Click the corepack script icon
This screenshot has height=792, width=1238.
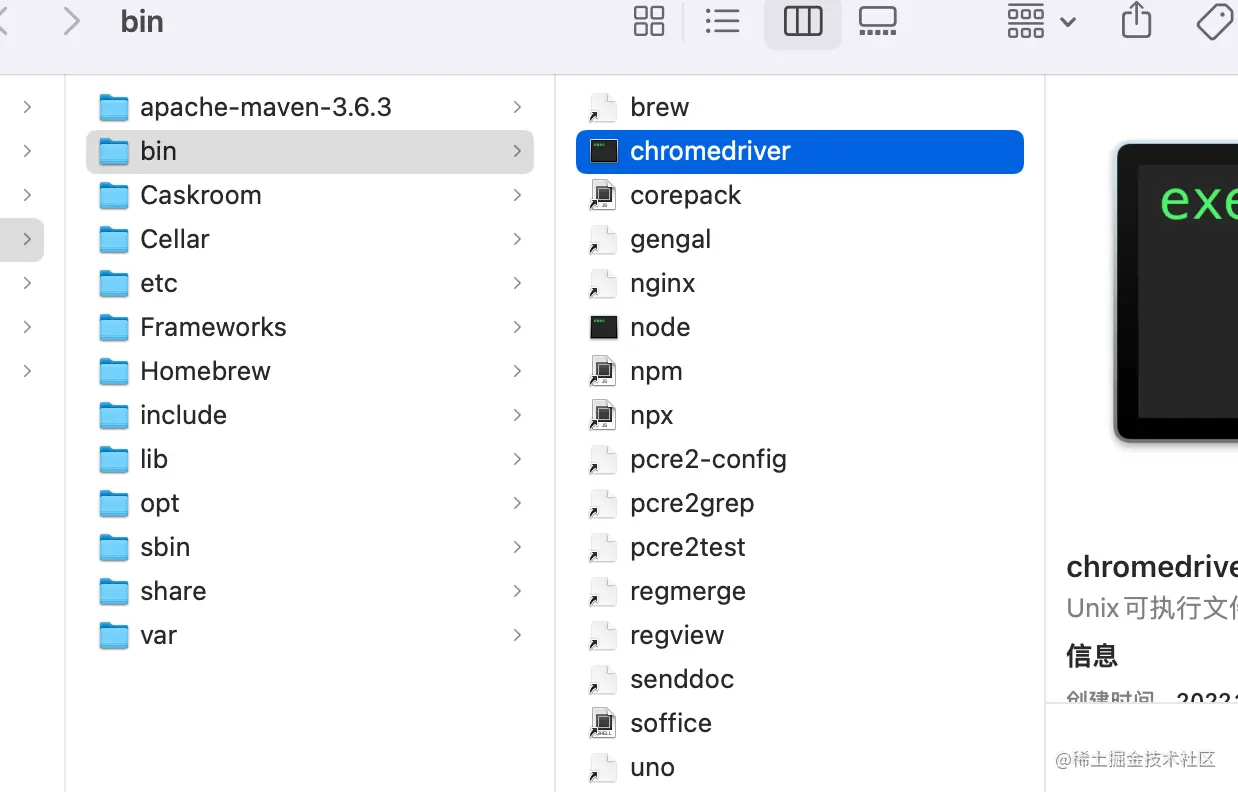(603, 195)
